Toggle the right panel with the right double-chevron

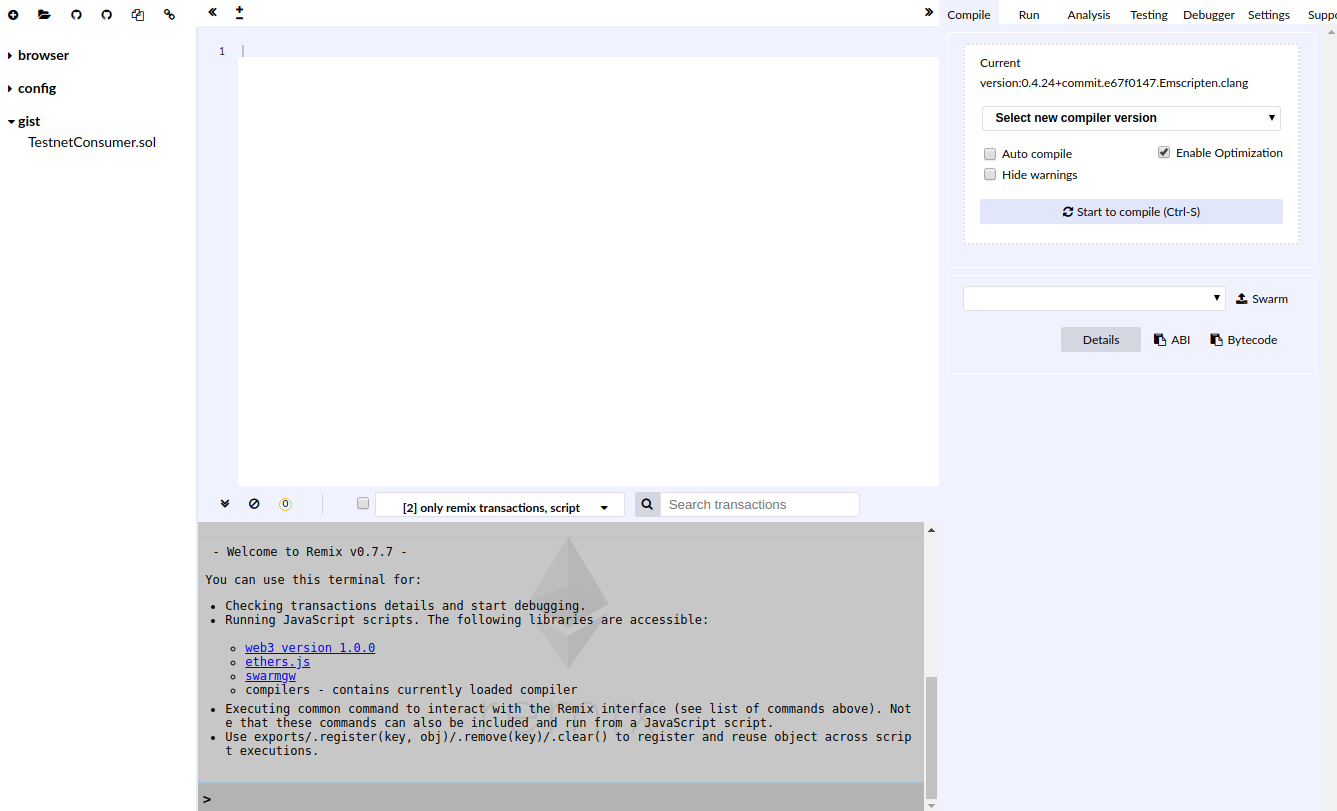pyautogui.click(x=929, y=12)
